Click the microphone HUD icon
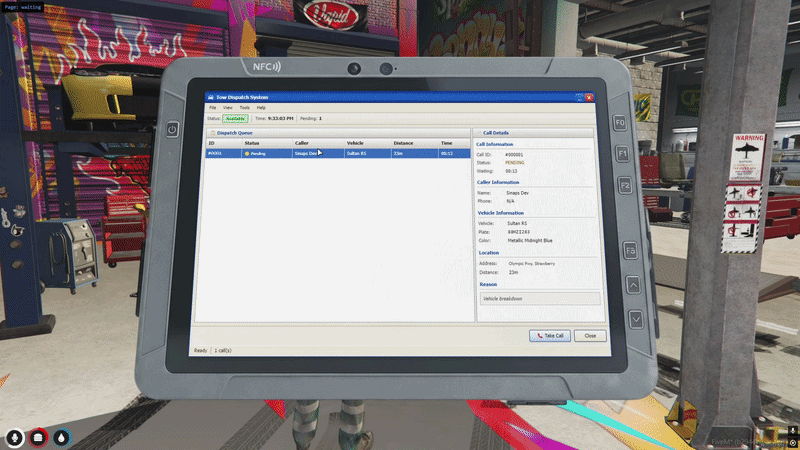The height and width of the screenshot is (450, 800). (14, 438)
